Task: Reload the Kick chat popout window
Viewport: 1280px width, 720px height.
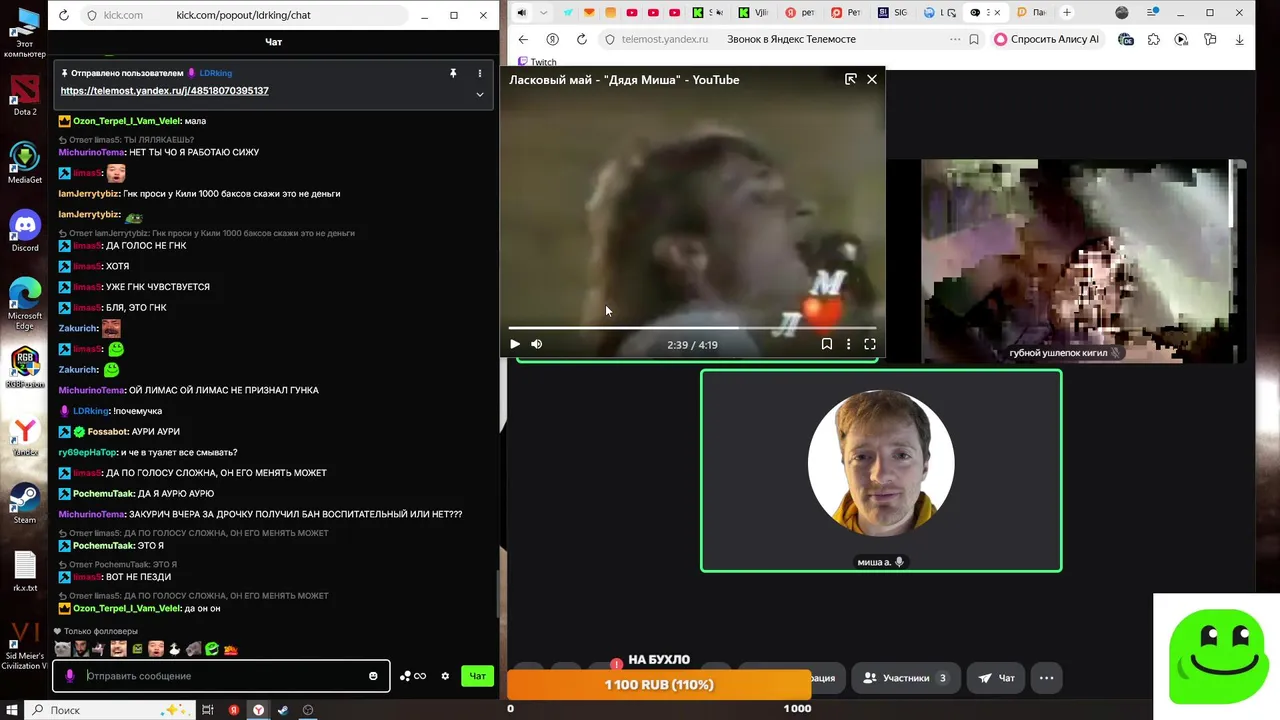Action: [64, 15]
